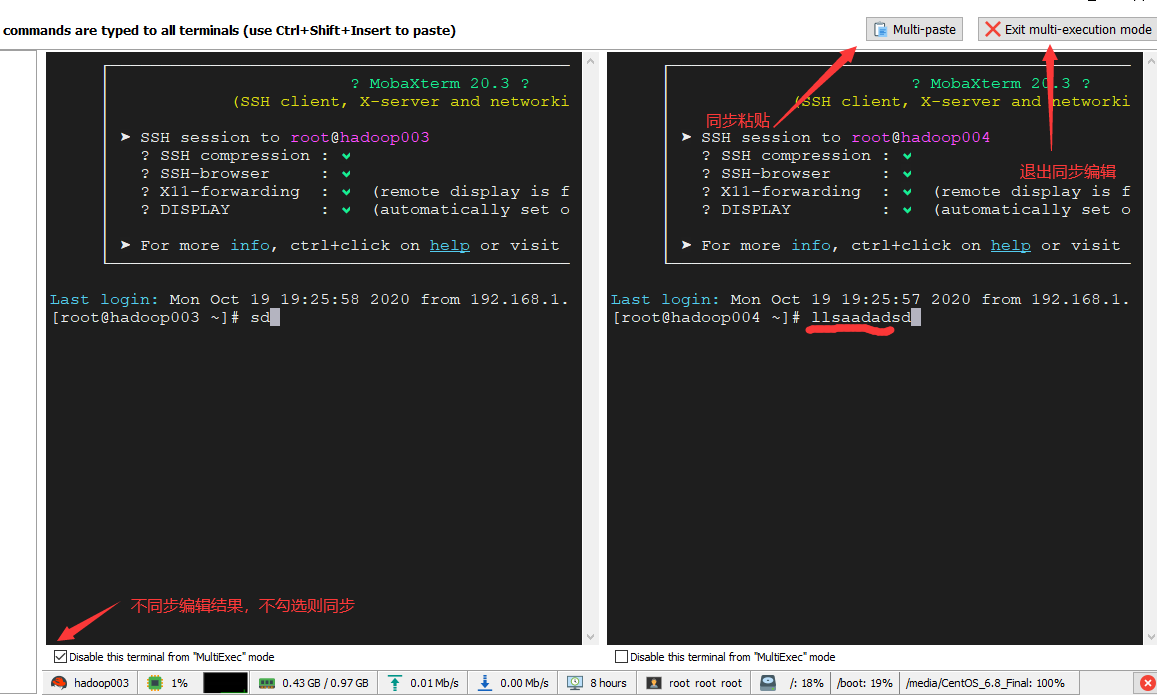Click 'info' text in hadoop003 terminal
This screenshot has width=1157, height=695.
click(x=250, y=246)
